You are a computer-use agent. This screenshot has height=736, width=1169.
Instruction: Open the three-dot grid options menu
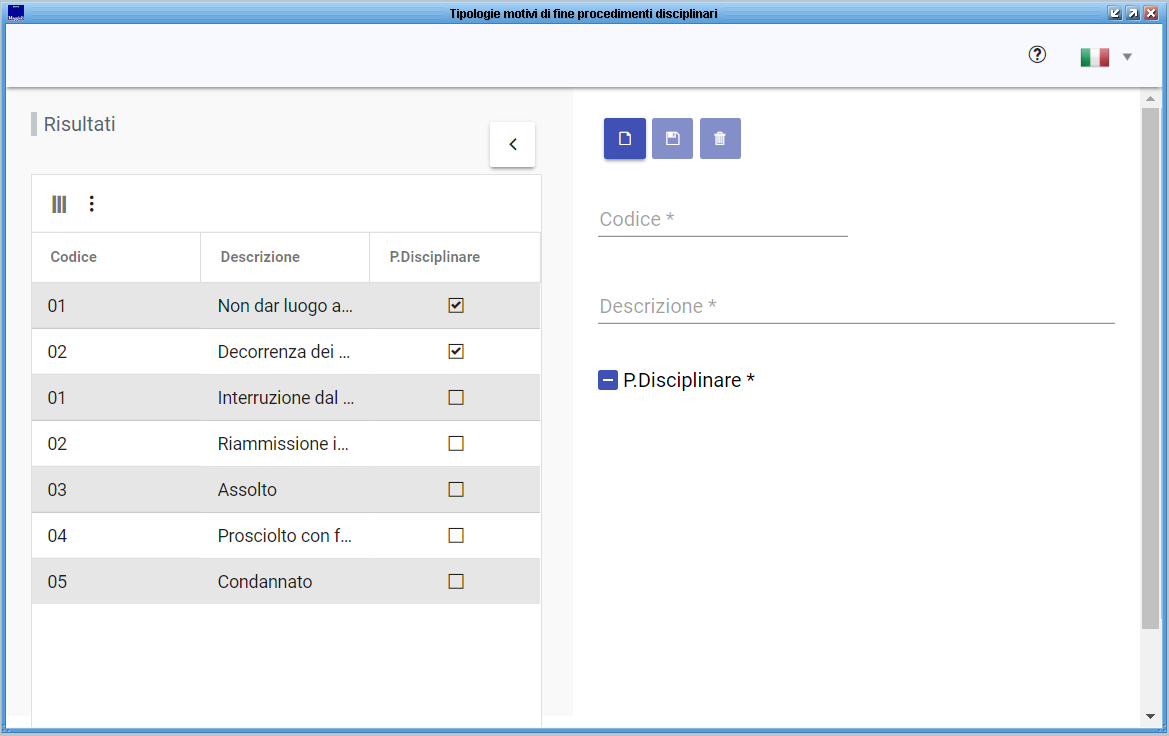pos(92,204)
